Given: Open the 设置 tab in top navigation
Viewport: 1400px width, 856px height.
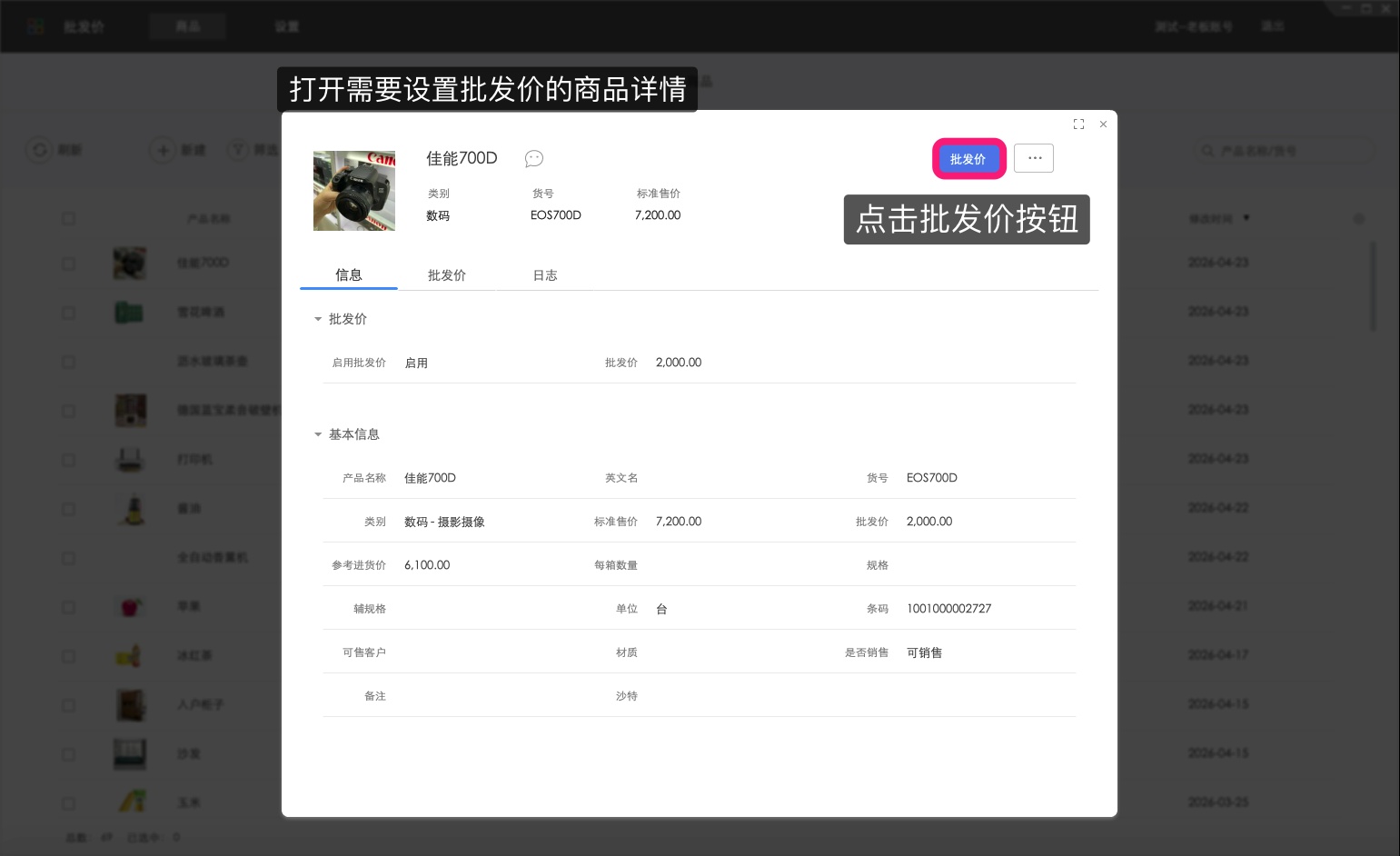Looking at the screenshot, I should (287, 26).
